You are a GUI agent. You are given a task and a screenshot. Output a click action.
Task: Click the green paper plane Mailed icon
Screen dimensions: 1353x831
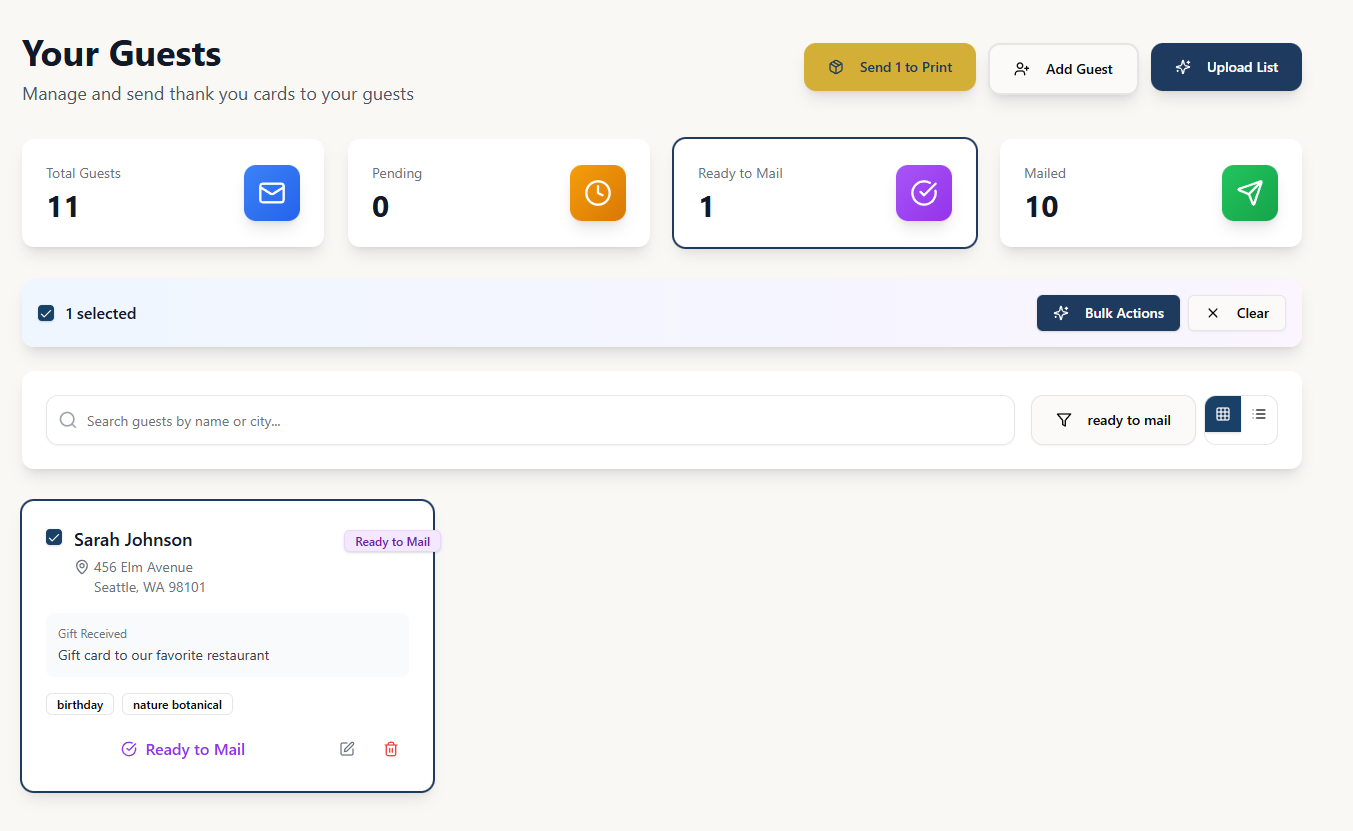1250,193
